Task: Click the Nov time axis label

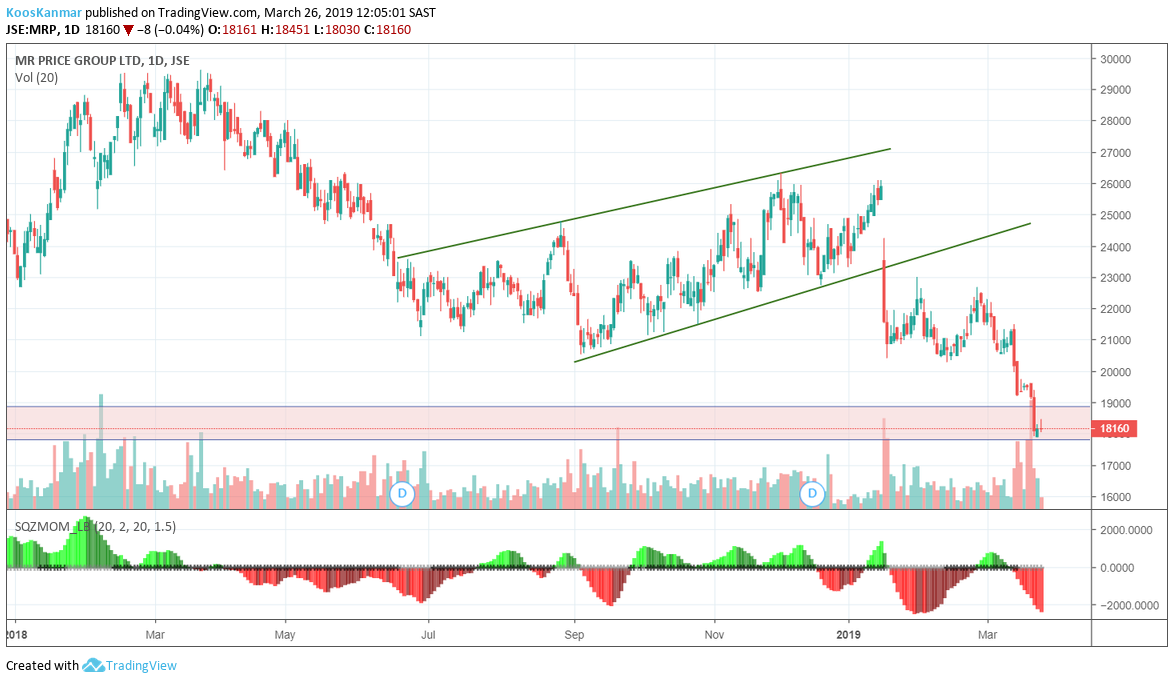Action: [714, 634]
